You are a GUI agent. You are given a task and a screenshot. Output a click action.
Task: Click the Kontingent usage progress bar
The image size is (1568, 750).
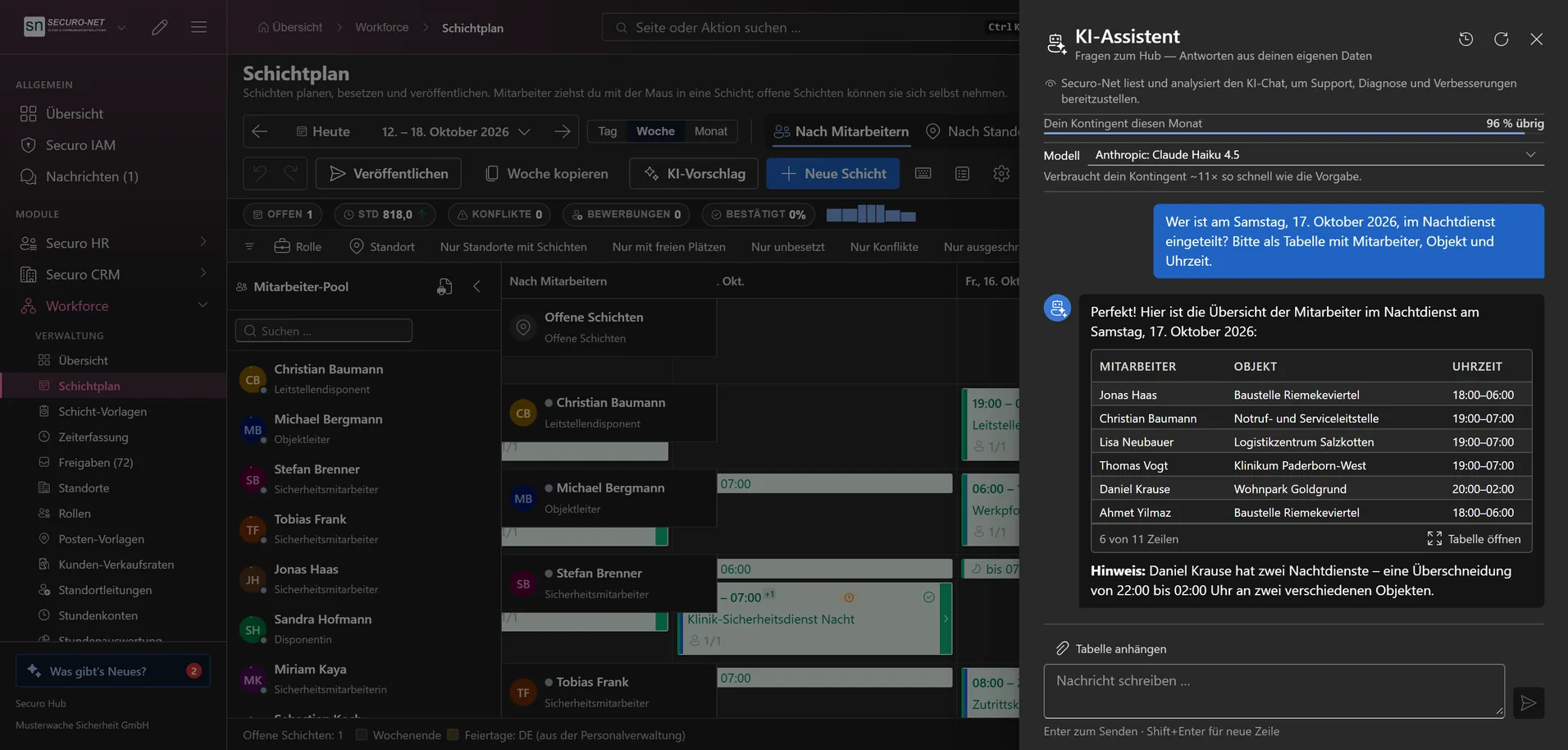[x=1294, y=133]
